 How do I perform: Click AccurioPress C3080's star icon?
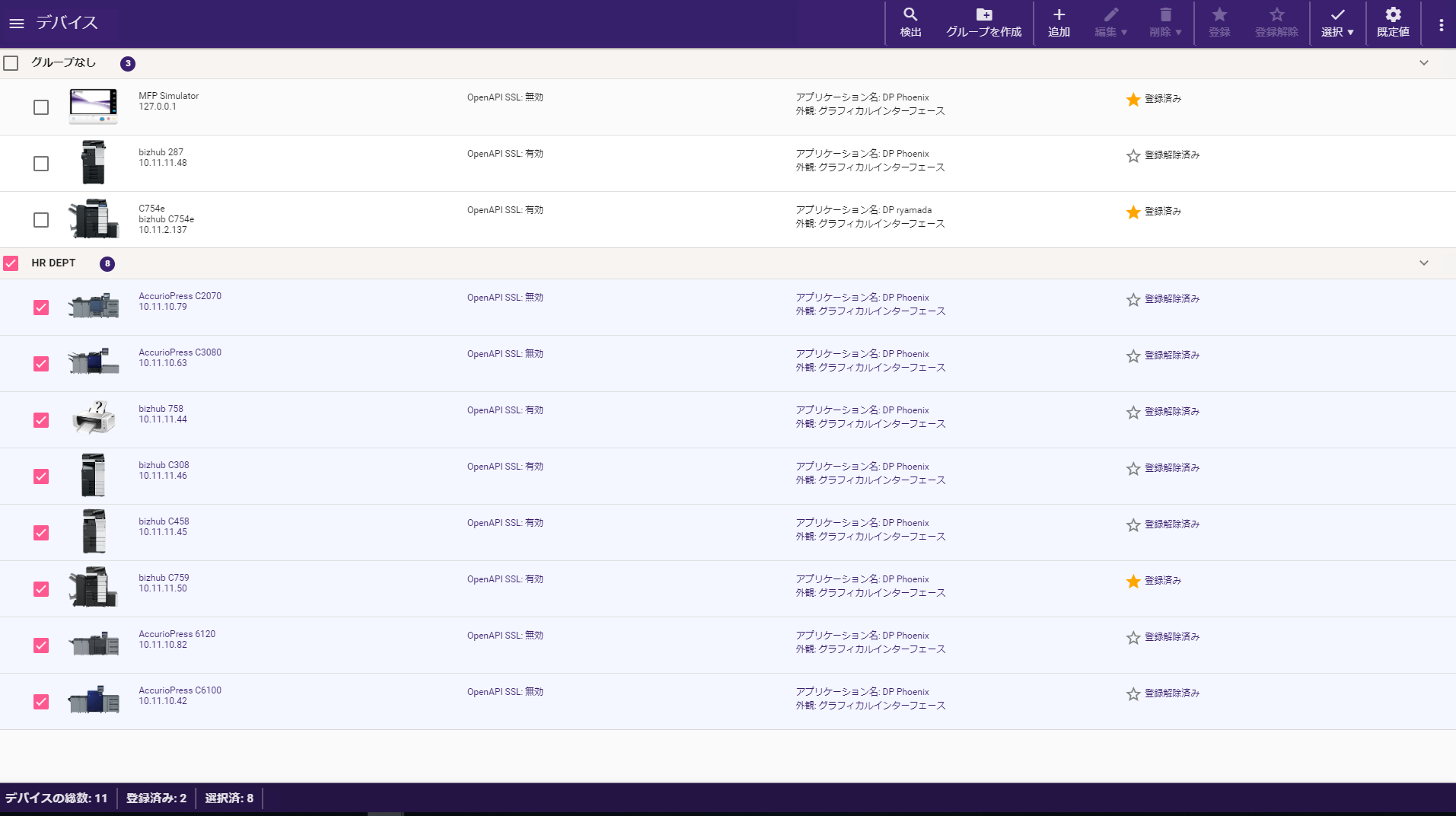[1133, 355]
